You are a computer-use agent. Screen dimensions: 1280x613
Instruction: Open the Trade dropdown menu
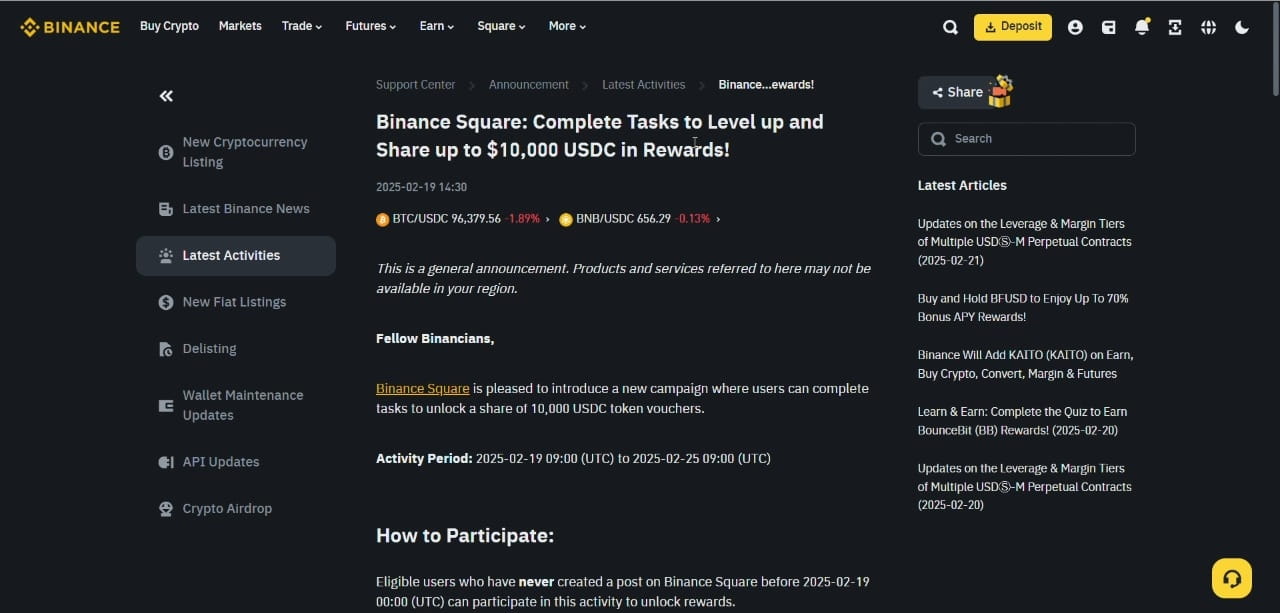tap(301, 26)
